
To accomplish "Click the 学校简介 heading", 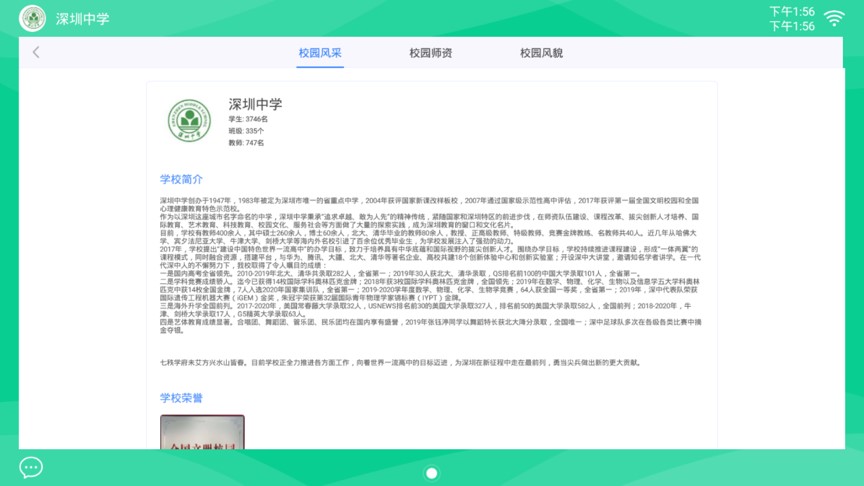I will pyautogui.click(x=181, y=179).
